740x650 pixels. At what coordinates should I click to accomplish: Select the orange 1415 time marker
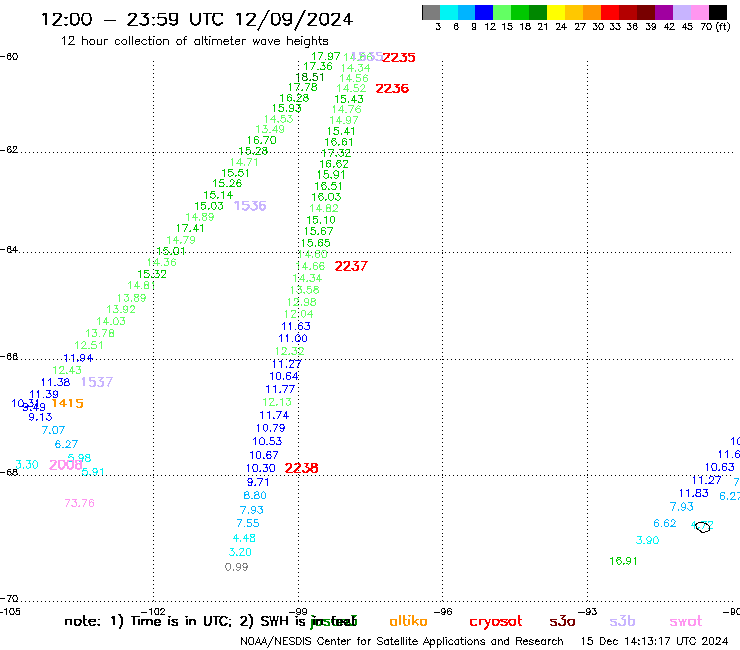[x=67, y=403]
